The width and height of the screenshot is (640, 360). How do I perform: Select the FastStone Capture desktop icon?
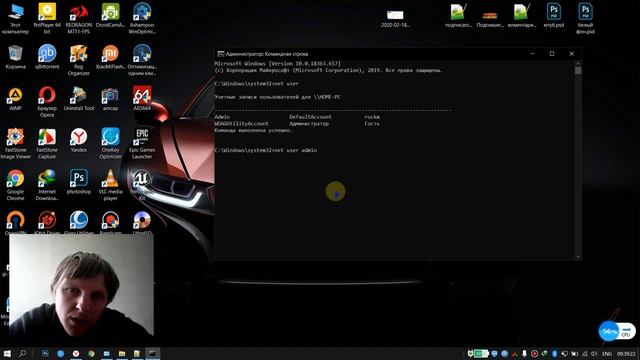pos(47,144)
